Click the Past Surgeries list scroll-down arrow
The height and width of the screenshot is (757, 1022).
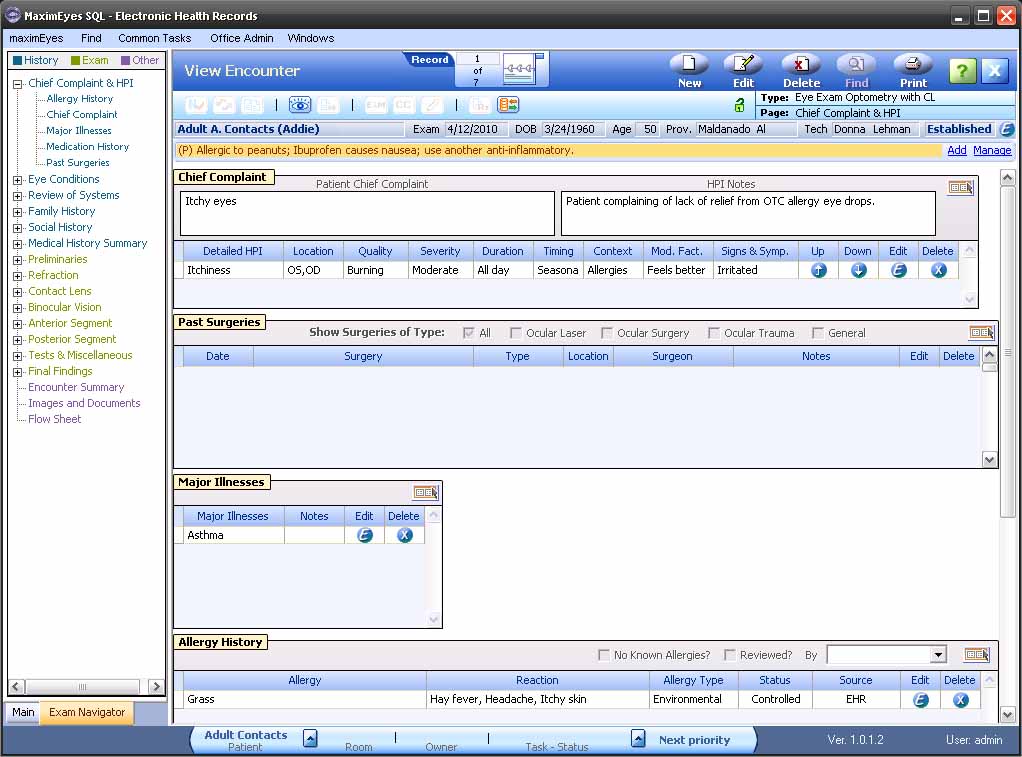[989, 460]
